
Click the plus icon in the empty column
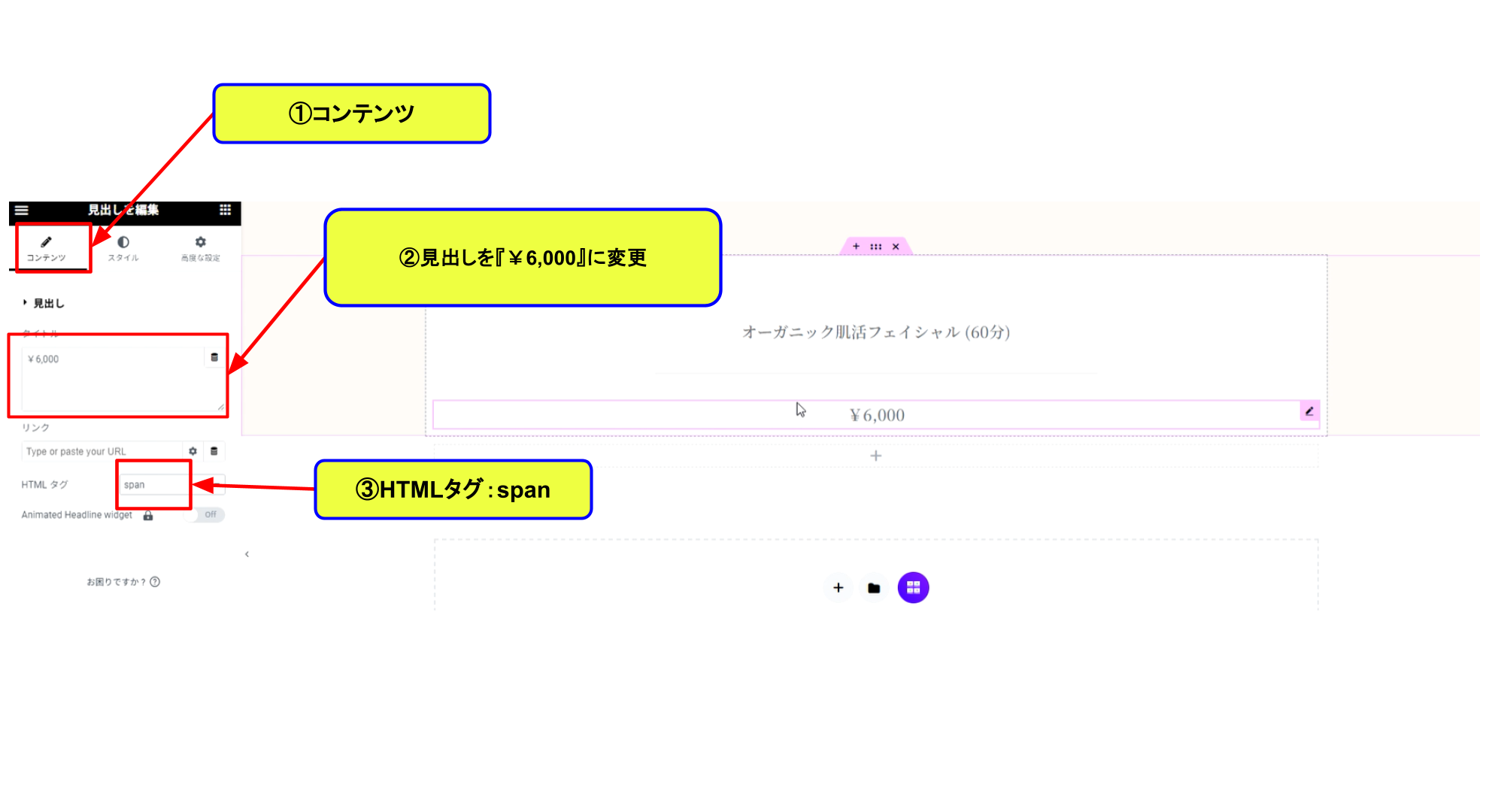click(x=876, y=456)
